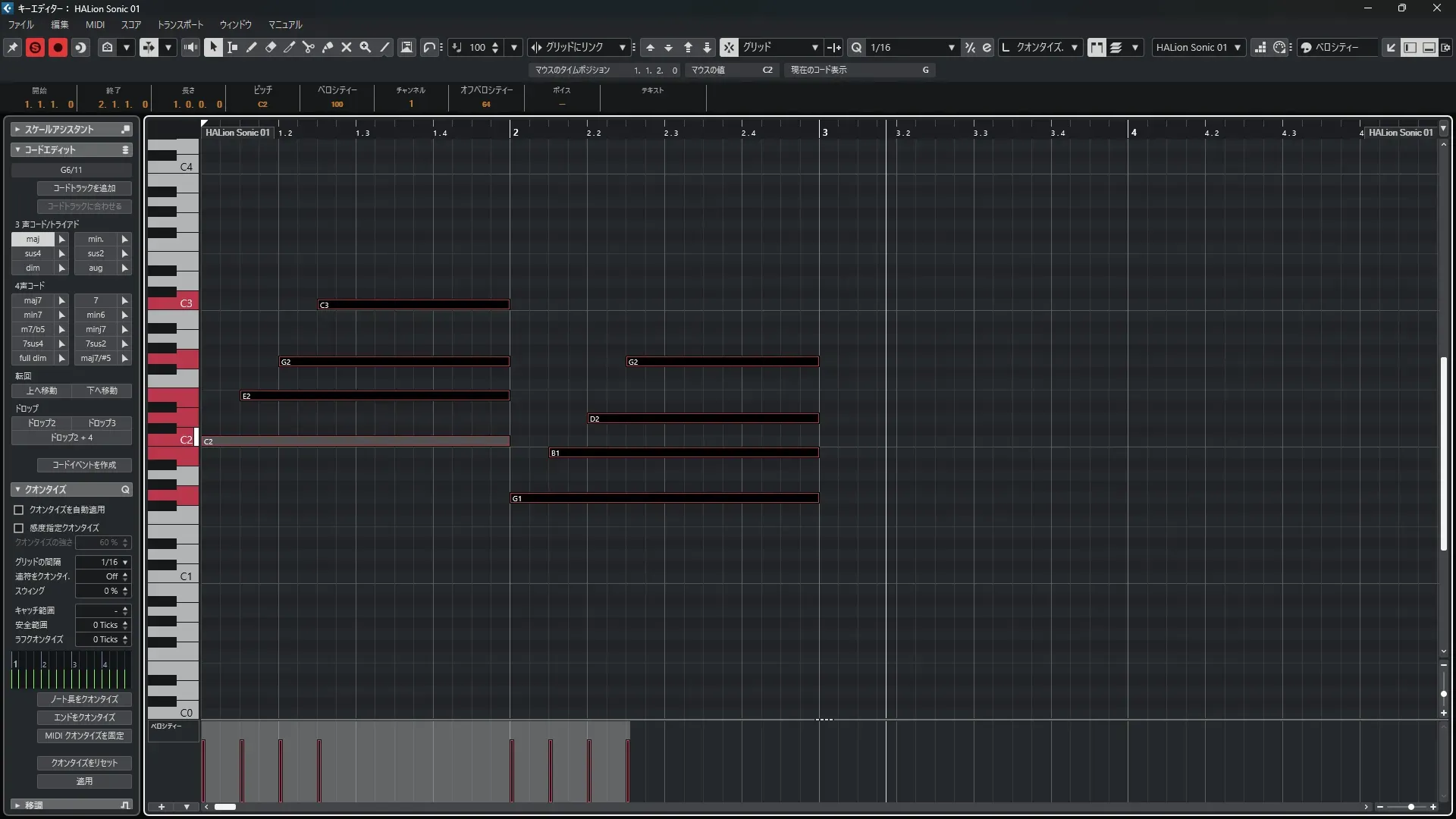Screen dimensions: 1456x819
Task: Open the MIDI menu
Action: (95, 24)
